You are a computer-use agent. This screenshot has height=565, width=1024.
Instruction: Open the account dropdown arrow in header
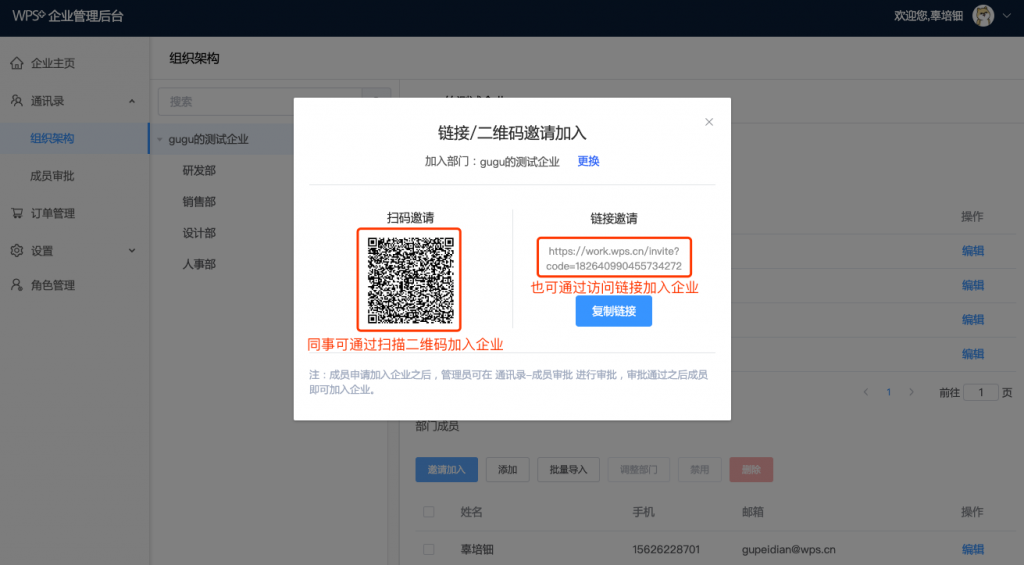[x=1006, y=17]
